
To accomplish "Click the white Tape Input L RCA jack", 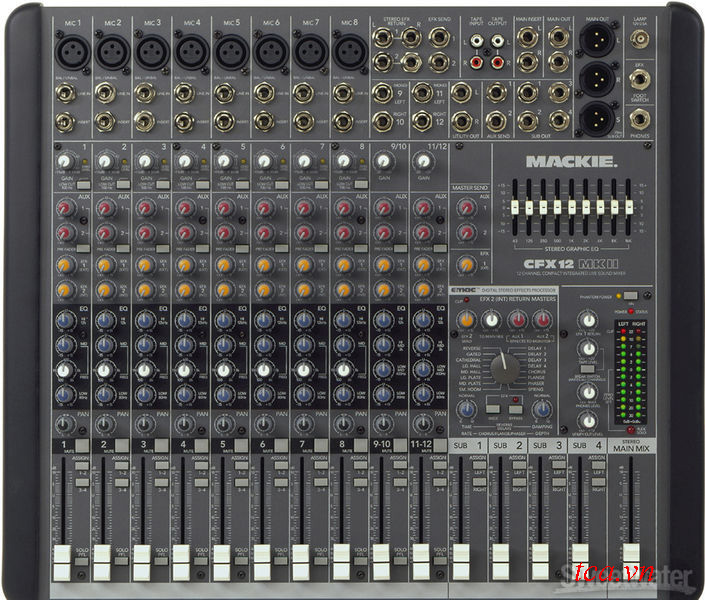I will click(477, 41).
